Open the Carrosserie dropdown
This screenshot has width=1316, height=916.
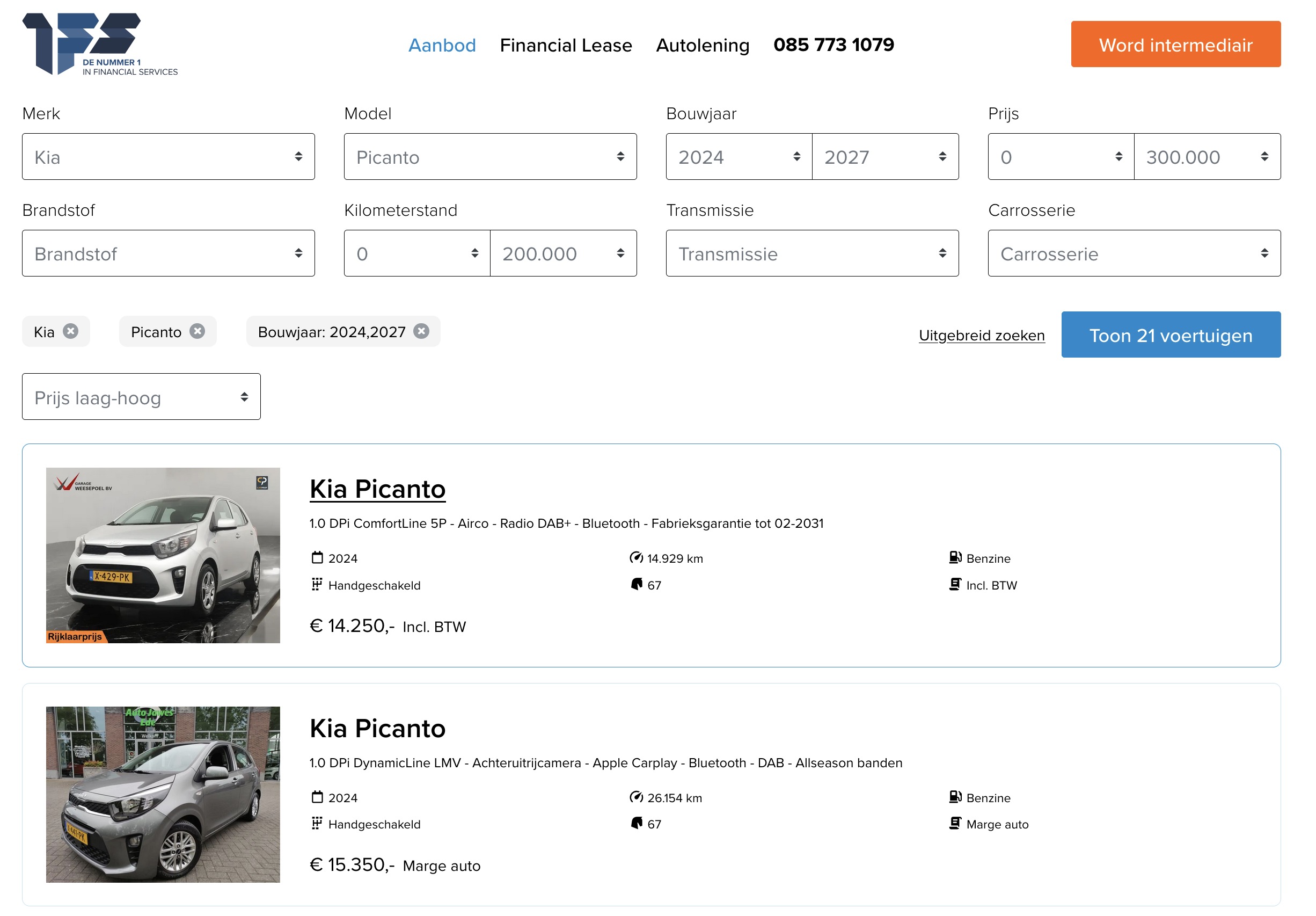tap(1135, 253)
